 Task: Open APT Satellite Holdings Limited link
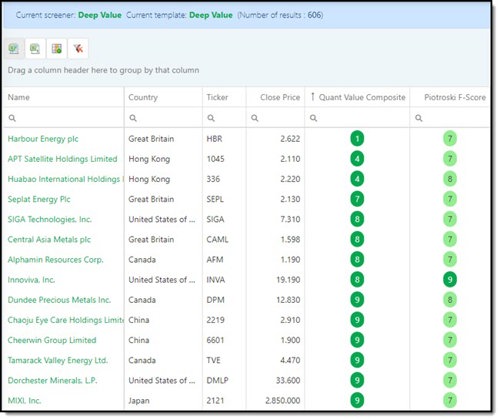click(62, 159)
